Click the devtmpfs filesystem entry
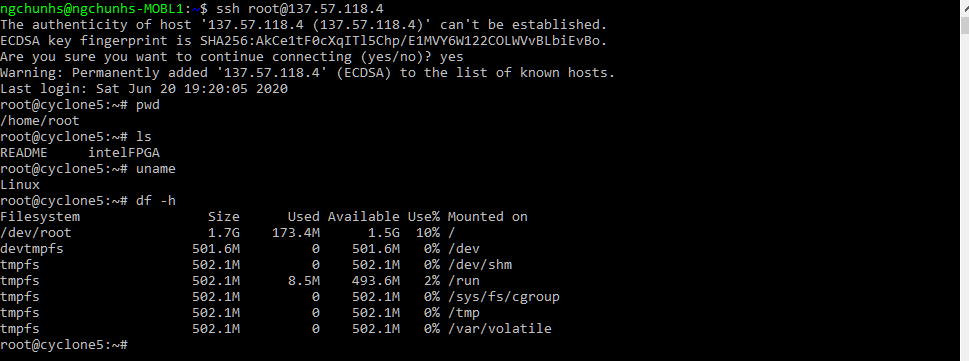Viewport: 969px width, 361px height. [32, 249]
